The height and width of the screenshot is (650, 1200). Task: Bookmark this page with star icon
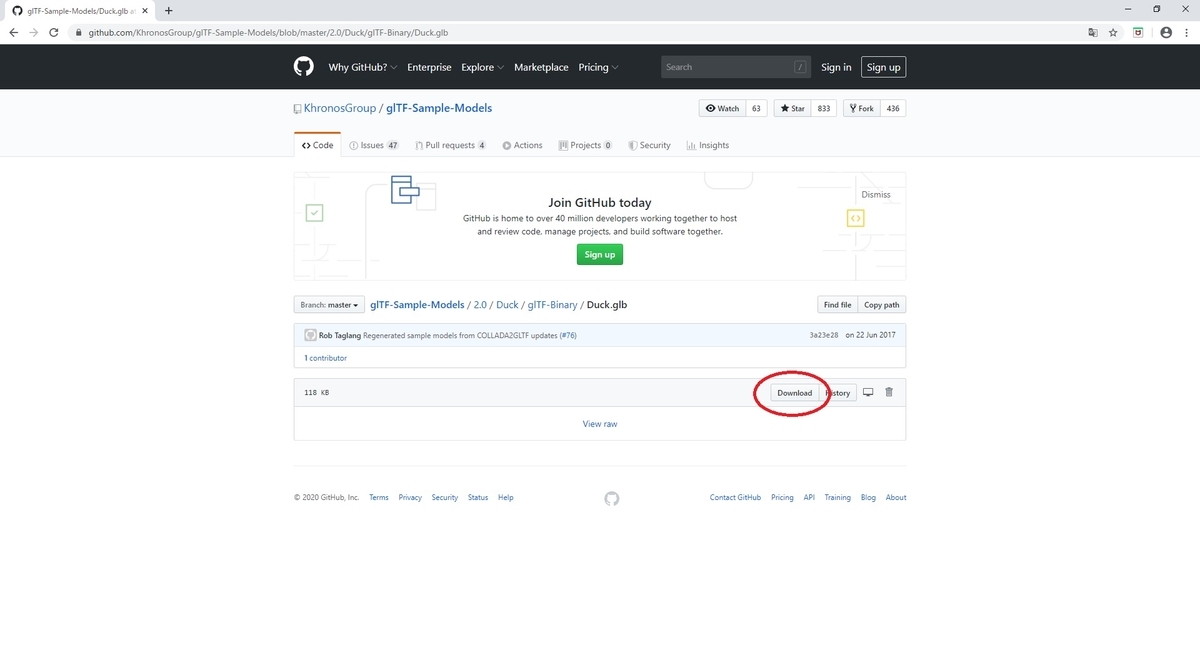point(1113,32)
